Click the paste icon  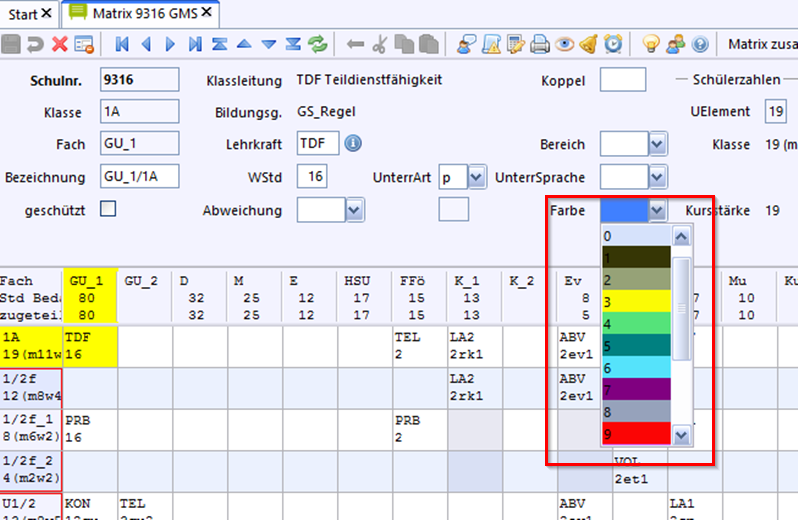[429, 44]
